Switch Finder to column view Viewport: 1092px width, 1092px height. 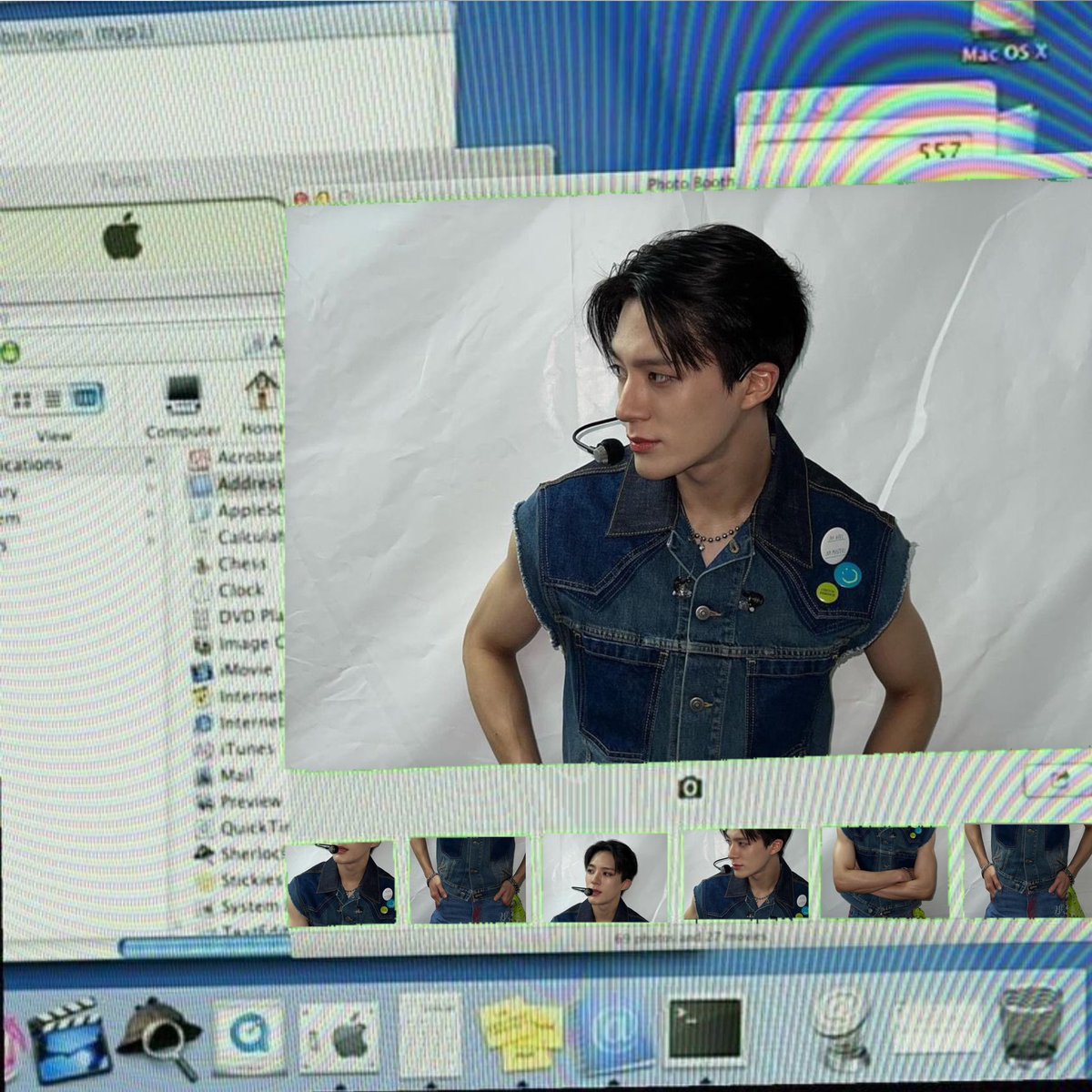click(85, 399)
